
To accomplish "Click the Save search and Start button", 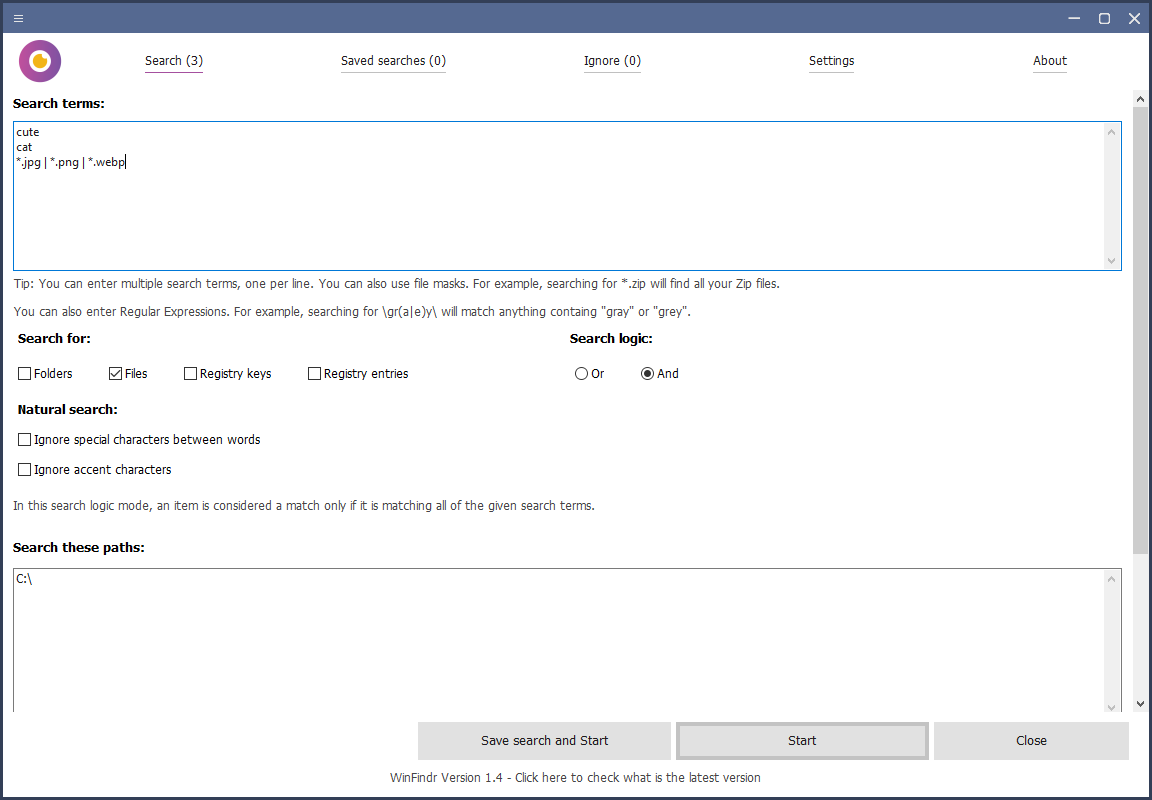I will click(x=544, y=740).
